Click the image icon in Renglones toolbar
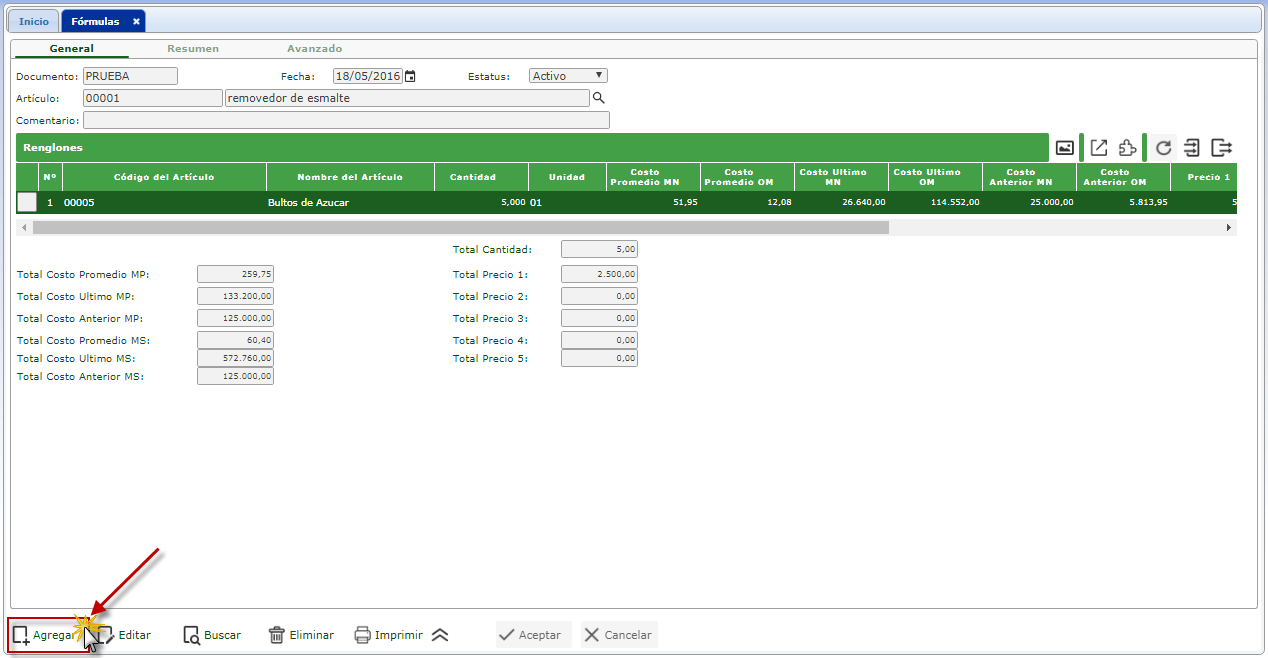The image size is (1268, 658). pos(1065,148)
